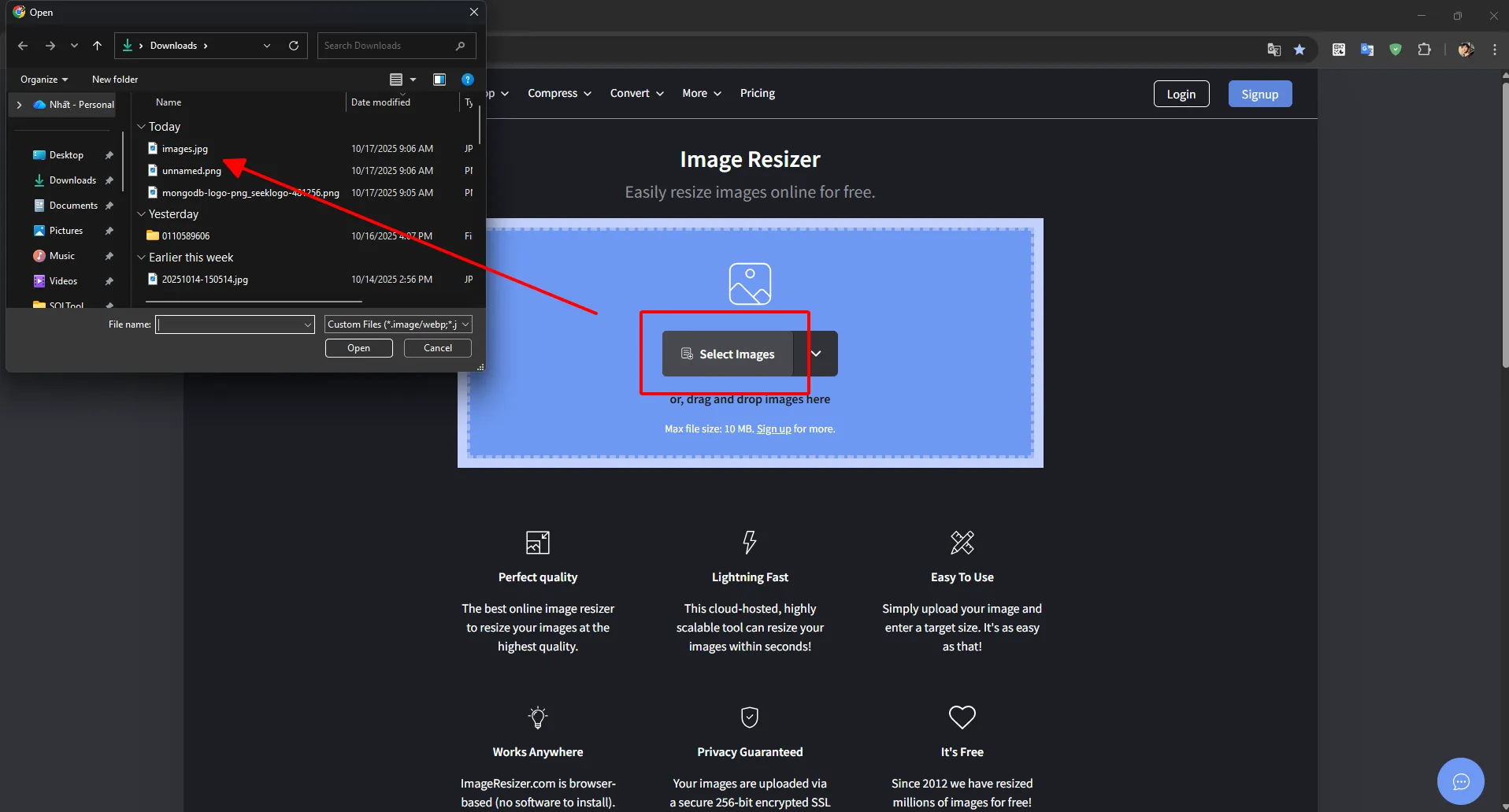Open Downloads in the sidebar
This screenshot has height=812, width=1509.
[x=72, y=180]
